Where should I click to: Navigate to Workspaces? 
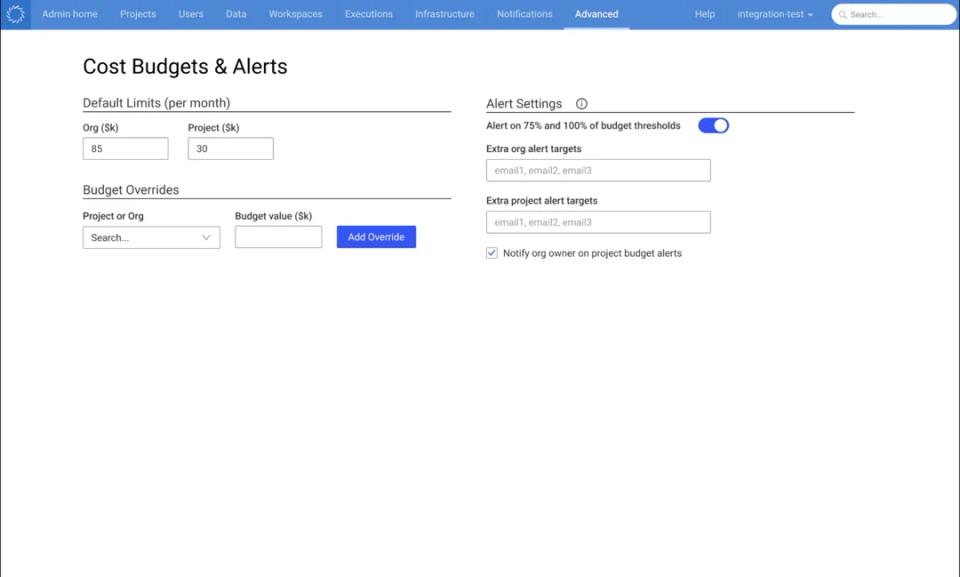tap(293, 14)
